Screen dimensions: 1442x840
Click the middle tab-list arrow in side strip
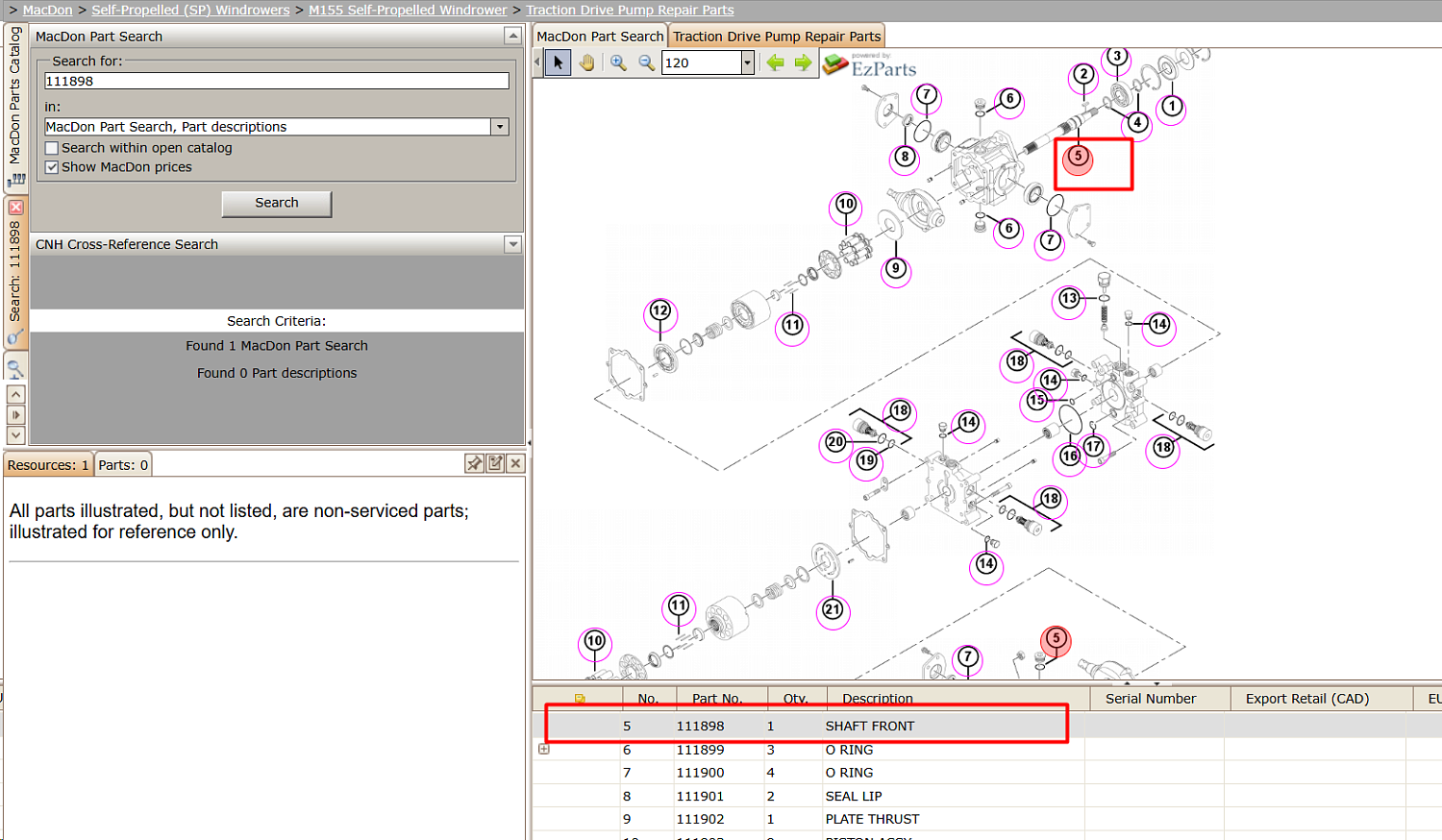[x=15, y=414]
